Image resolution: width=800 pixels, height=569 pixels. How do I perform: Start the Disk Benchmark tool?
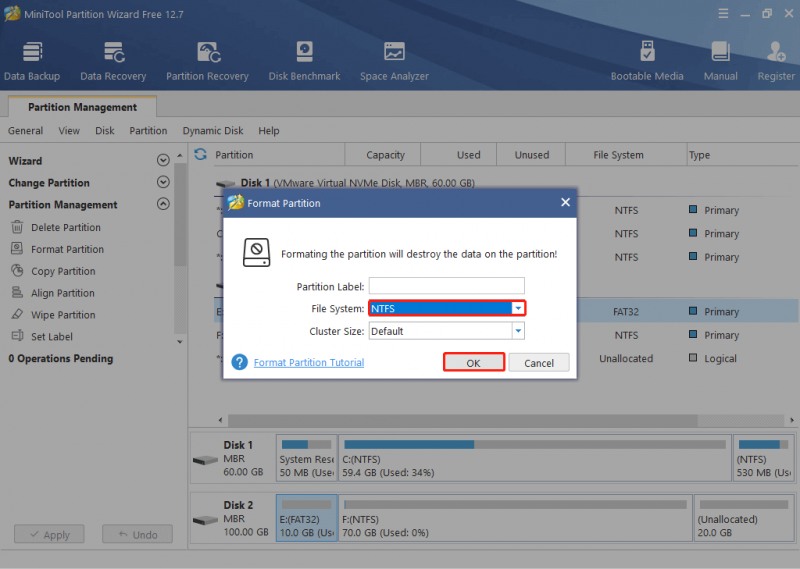[x=304, y=61]
